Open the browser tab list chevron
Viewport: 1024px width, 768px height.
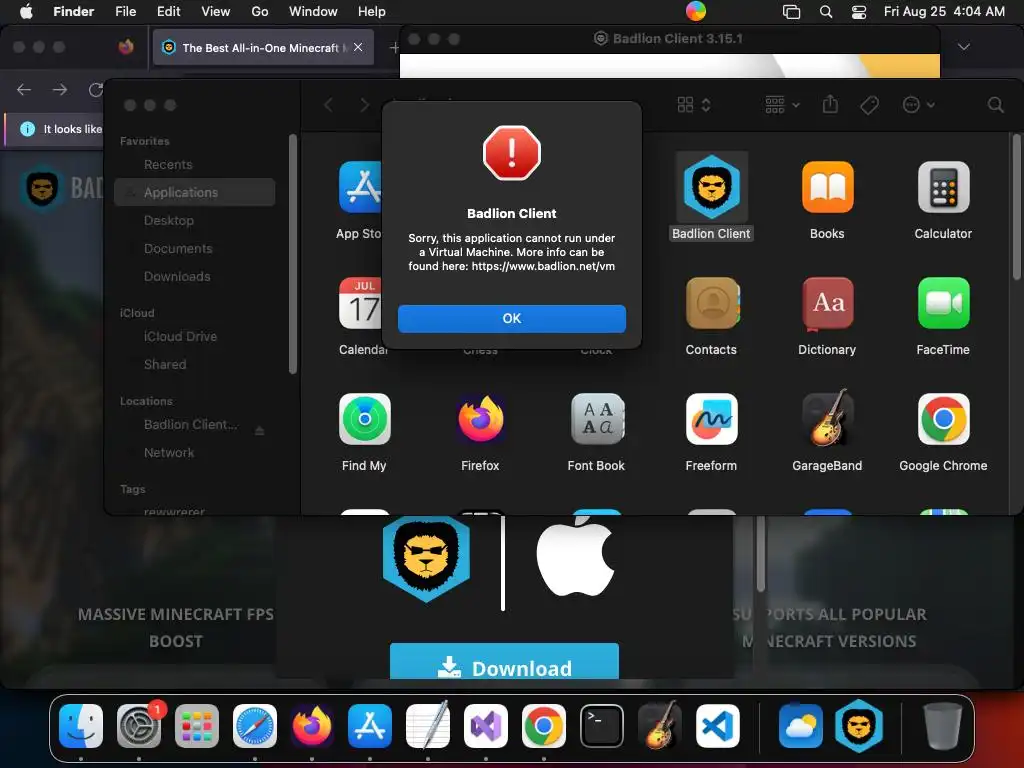point(963,47)
